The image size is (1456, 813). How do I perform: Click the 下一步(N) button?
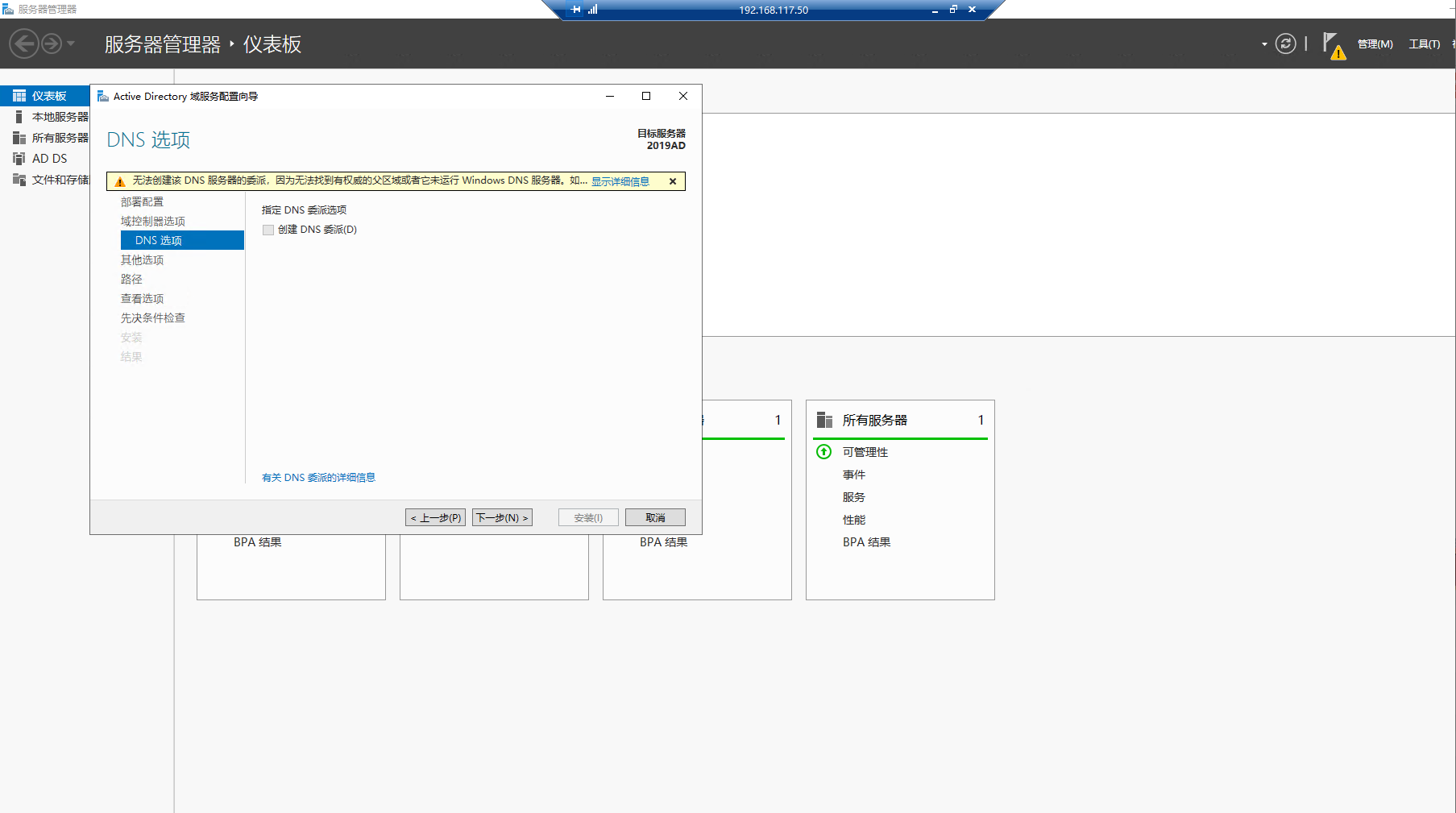(502, 517)
